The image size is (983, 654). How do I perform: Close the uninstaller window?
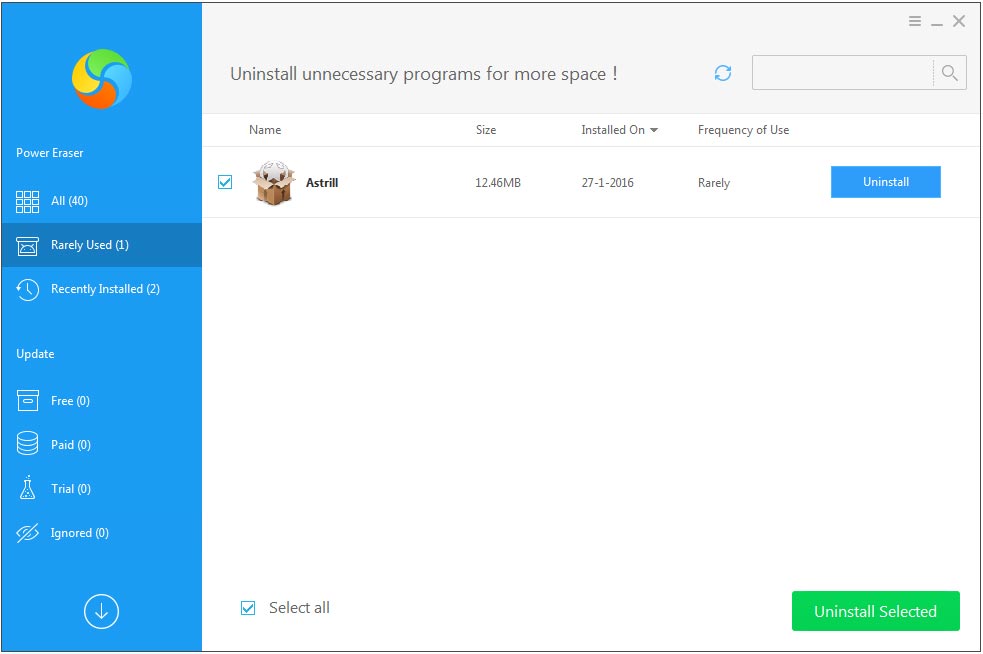[959, 21]
